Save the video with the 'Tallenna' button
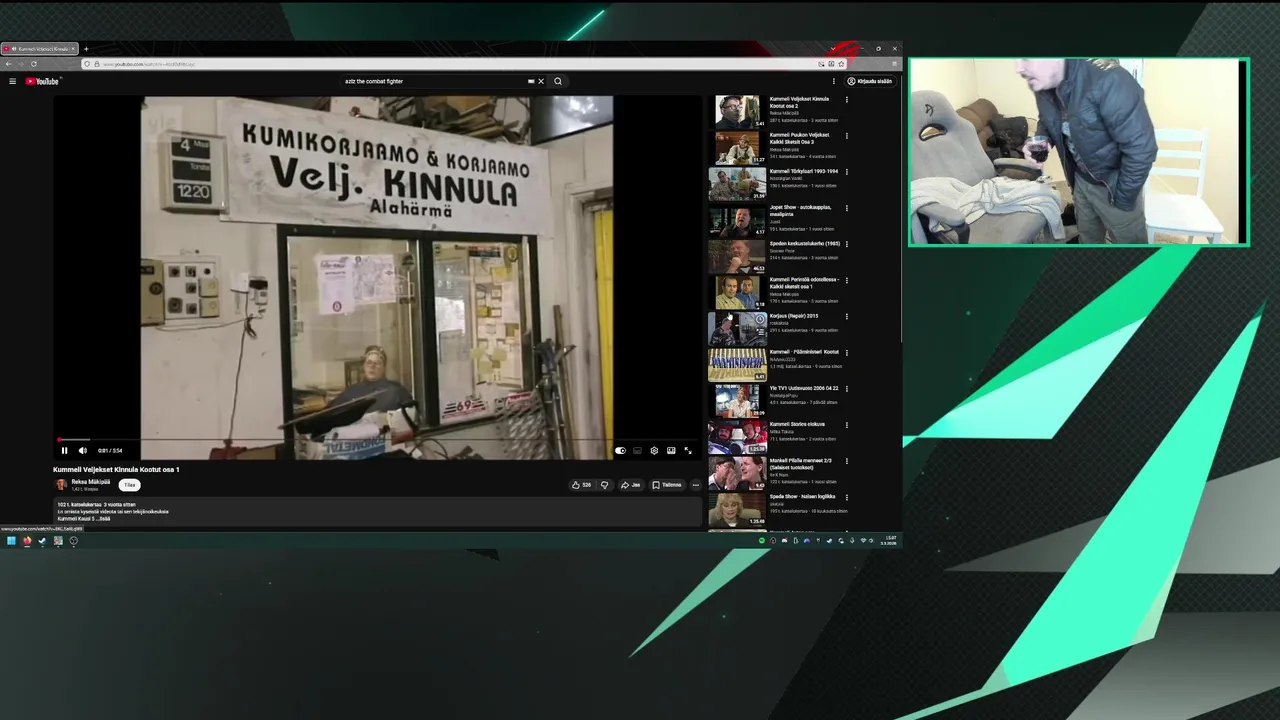 (667, 485)
